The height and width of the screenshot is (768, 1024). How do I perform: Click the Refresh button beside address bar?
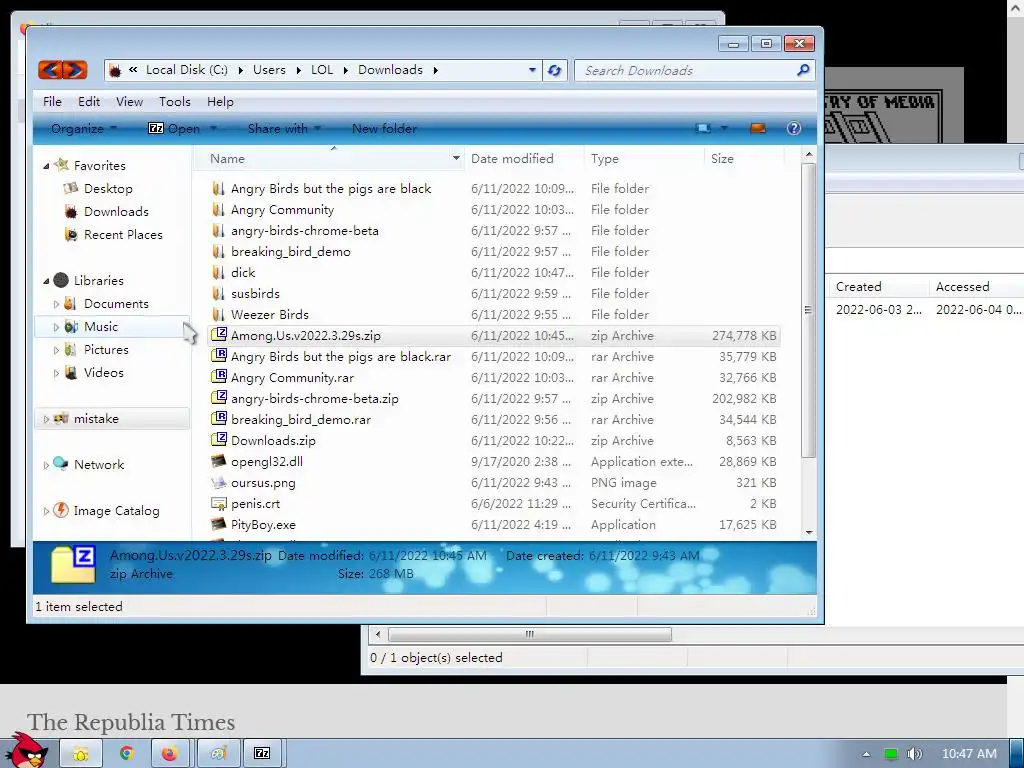(x=554, y=70)
